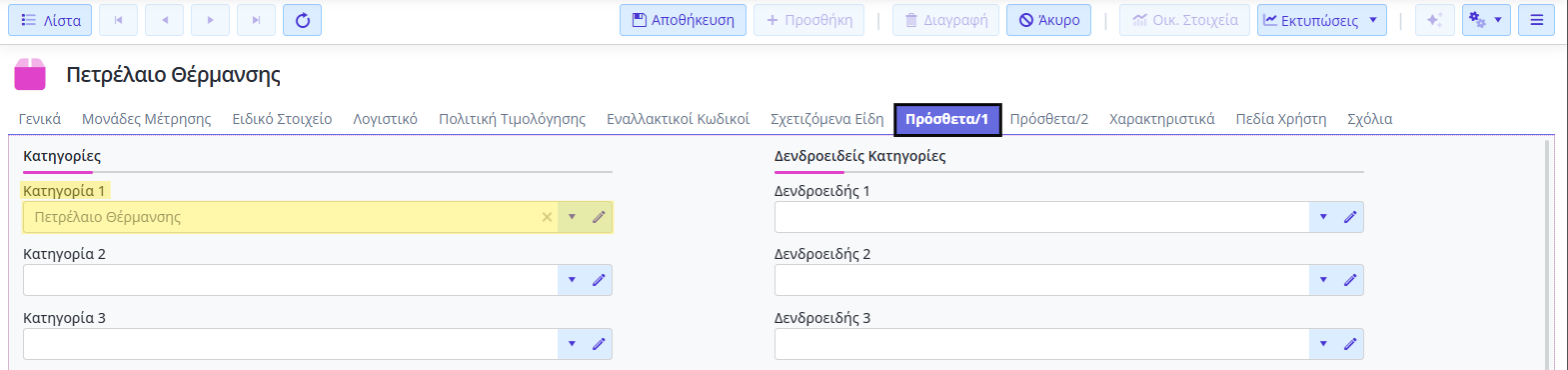Open the hamburger menu icon

1536,20
